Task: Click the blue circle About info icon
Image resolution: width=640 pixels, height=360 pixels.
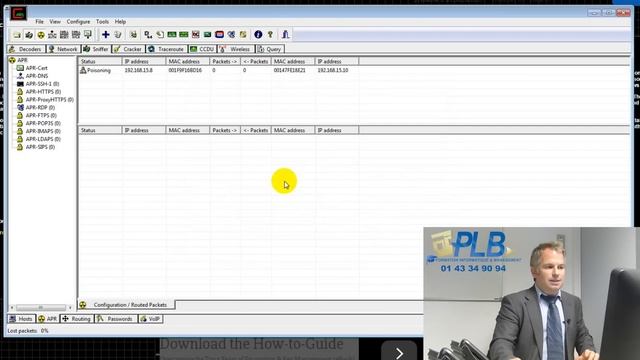Action: click(258, 35)
